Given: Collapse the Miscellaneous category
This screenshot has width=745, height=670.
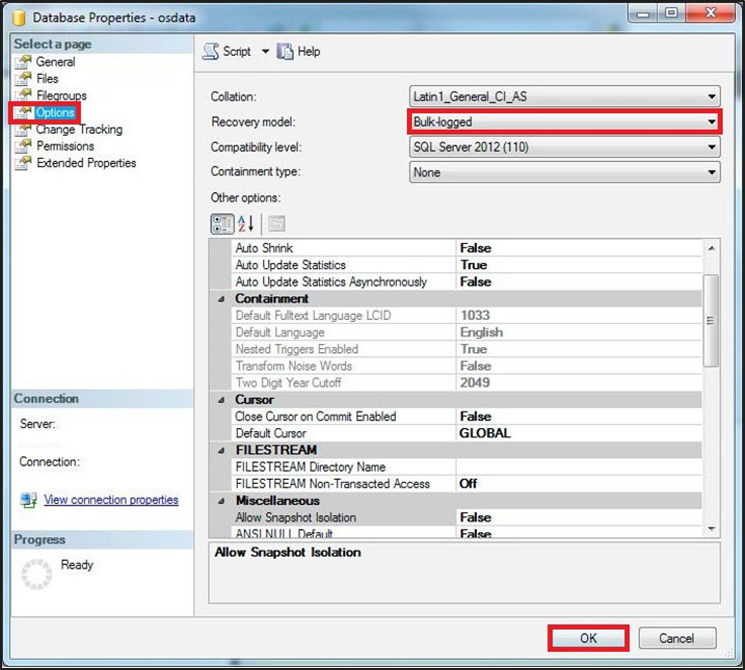Looking at the screenshot, I should click(x=221, y=501).
